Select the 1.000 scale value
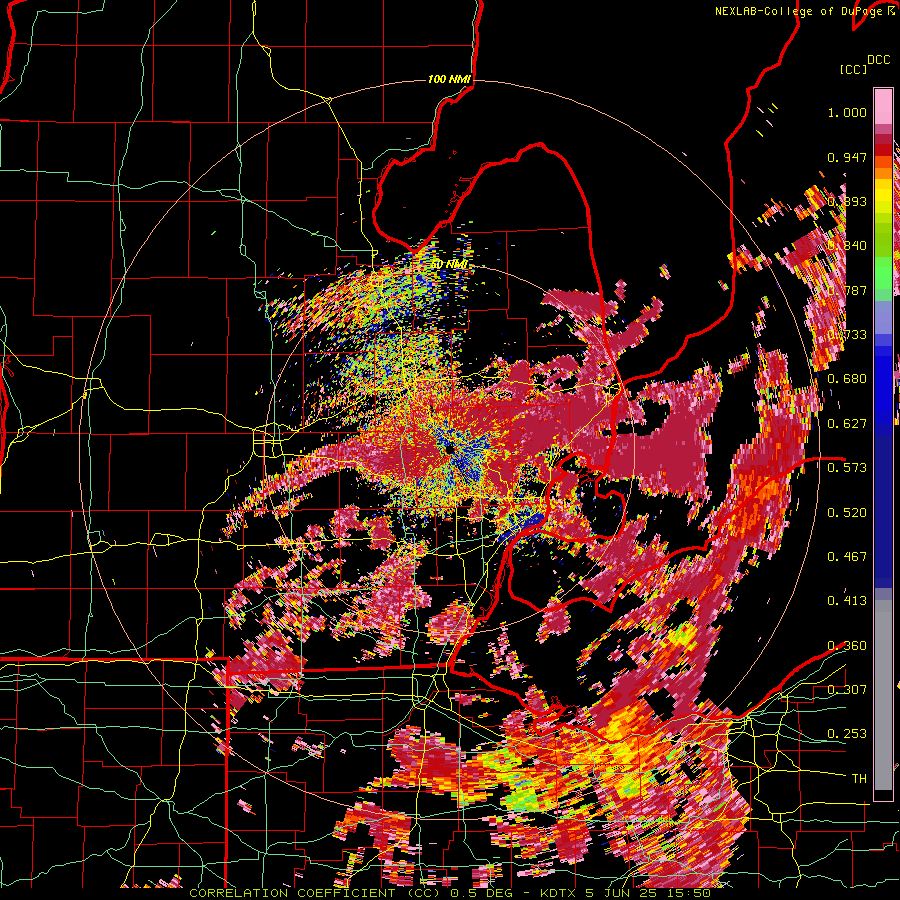 coord(847,112)
